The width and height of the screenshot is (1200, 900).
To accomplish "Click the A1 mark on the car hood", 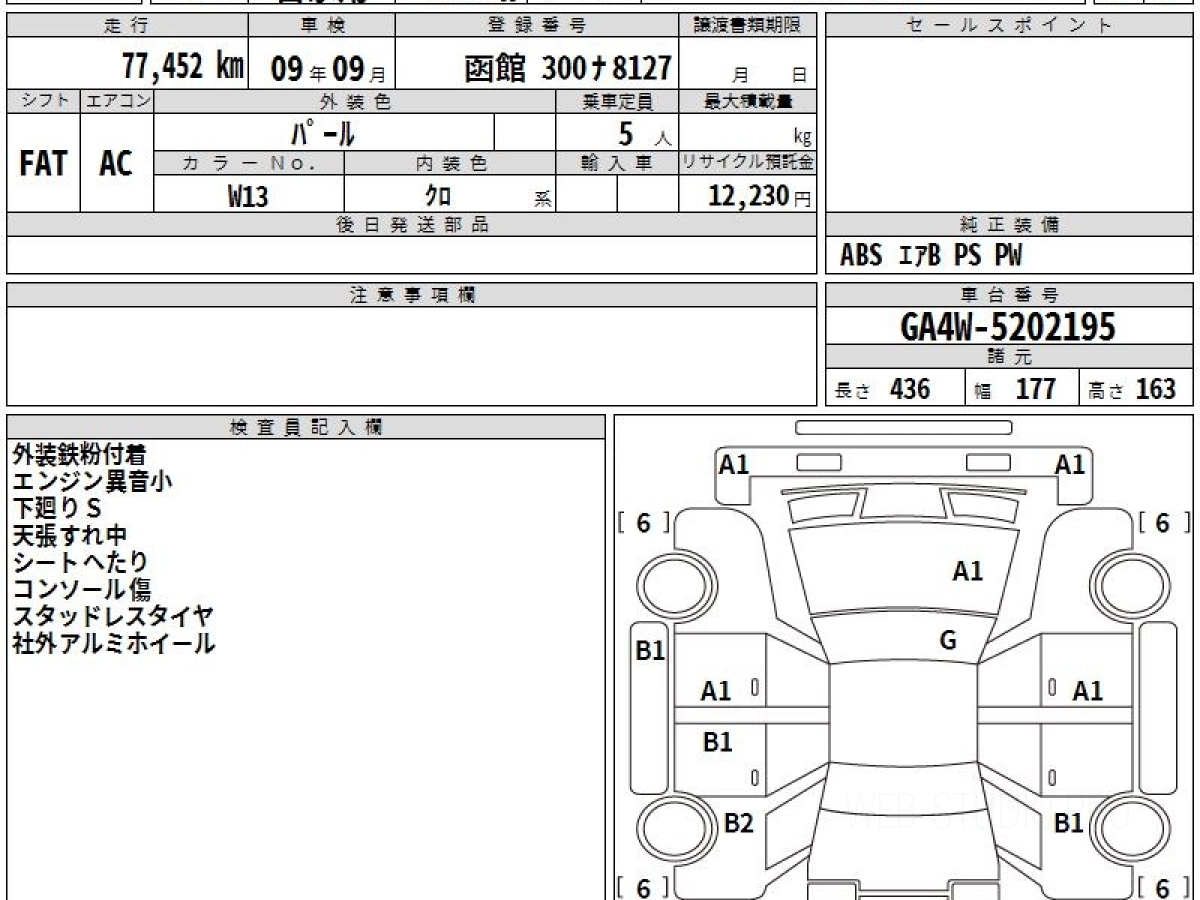I will [x=967, y=571].
